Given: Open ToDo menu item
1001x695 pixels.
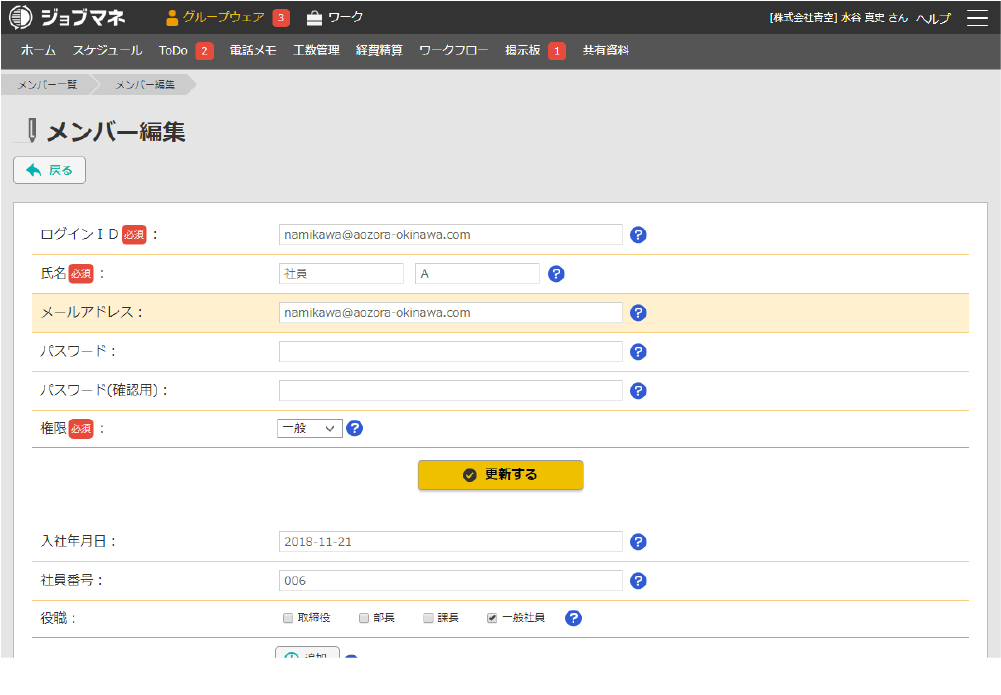Looking at the screenshot, I should pyautogui.click(x=173, y=50).
